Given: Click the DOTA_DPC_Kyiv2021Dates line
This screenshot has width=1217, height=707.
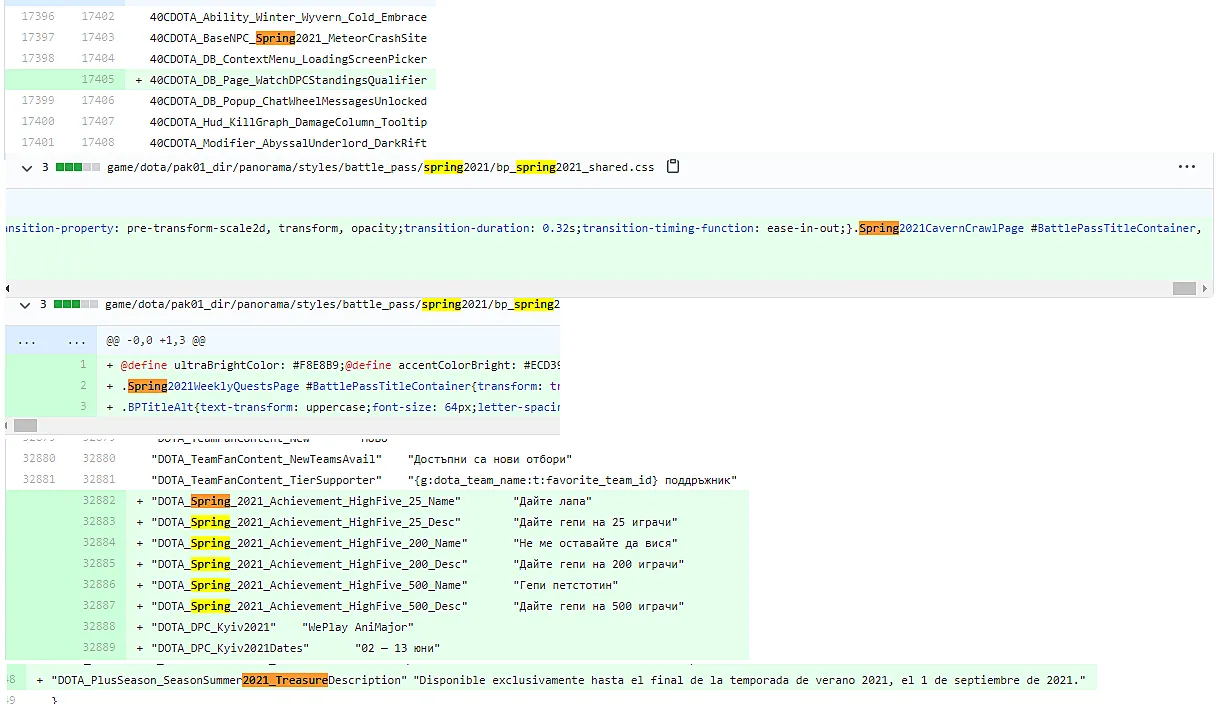Looking at the screenshot, I should point(295,648).
